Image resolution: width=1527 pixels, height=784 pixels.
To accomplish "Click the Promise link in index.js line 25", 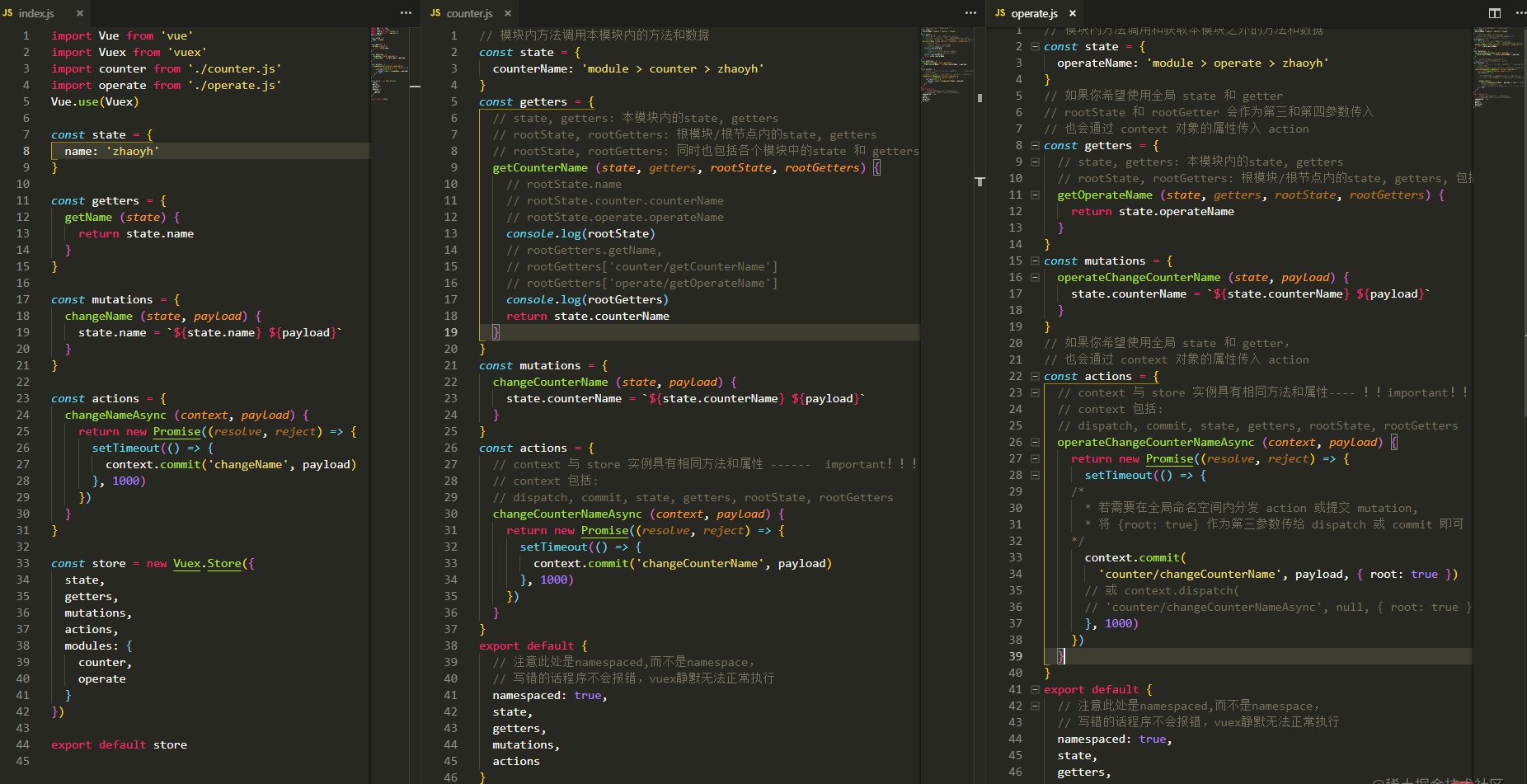I will (x=177, y=431).
